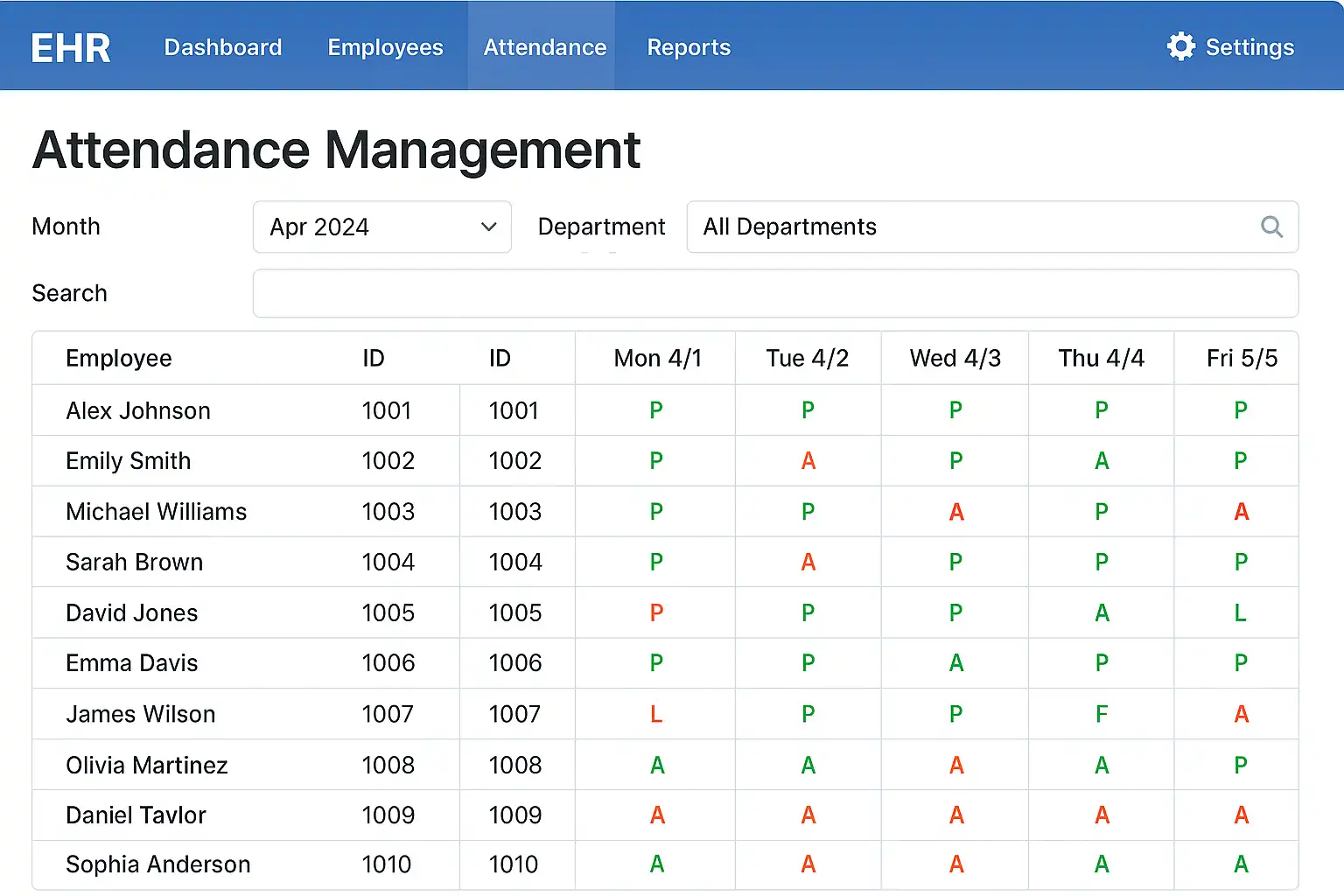Screen dimensions: 1344x896
Task: Click the chevron arrow in Month selector
Action: pyautogui.click(x=488, y=227)
